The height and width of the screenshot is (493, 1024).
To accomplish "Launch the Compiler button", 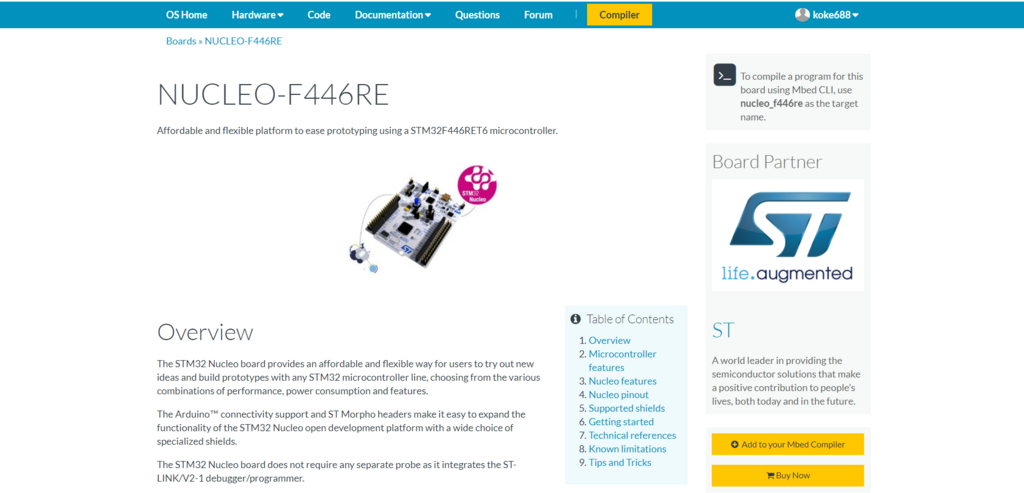I will [x=619, y=14].
